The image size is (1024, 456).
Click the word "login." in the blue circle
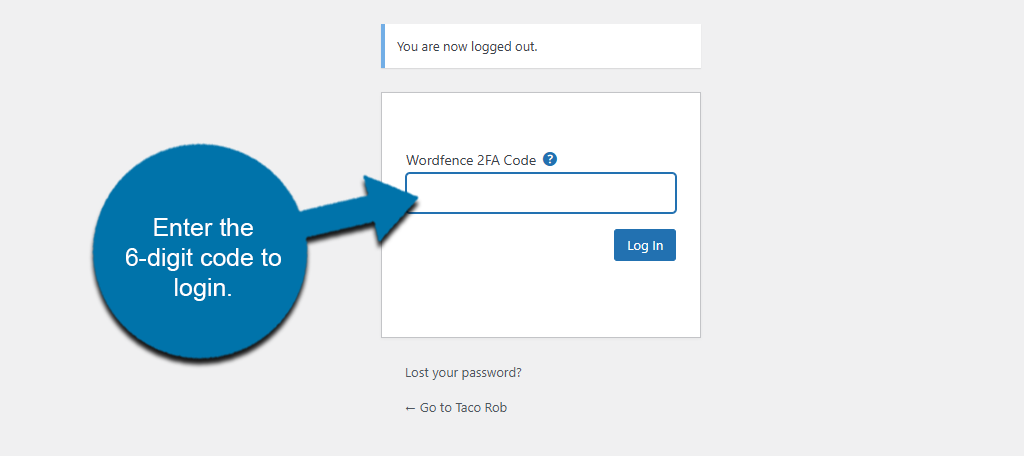pyautogui.click(x=203, y=288)
